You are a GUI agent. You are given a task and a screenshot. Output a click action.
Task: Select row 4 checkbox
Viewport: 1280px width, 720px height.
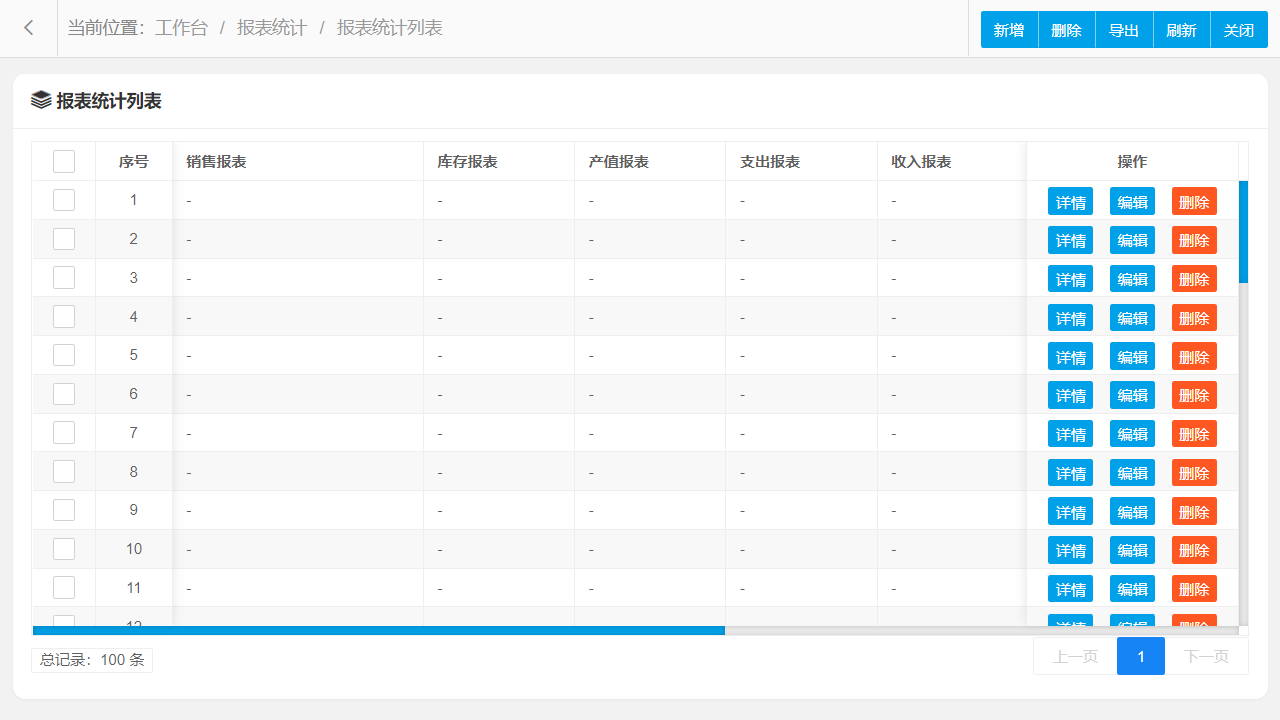pos(64,316)
